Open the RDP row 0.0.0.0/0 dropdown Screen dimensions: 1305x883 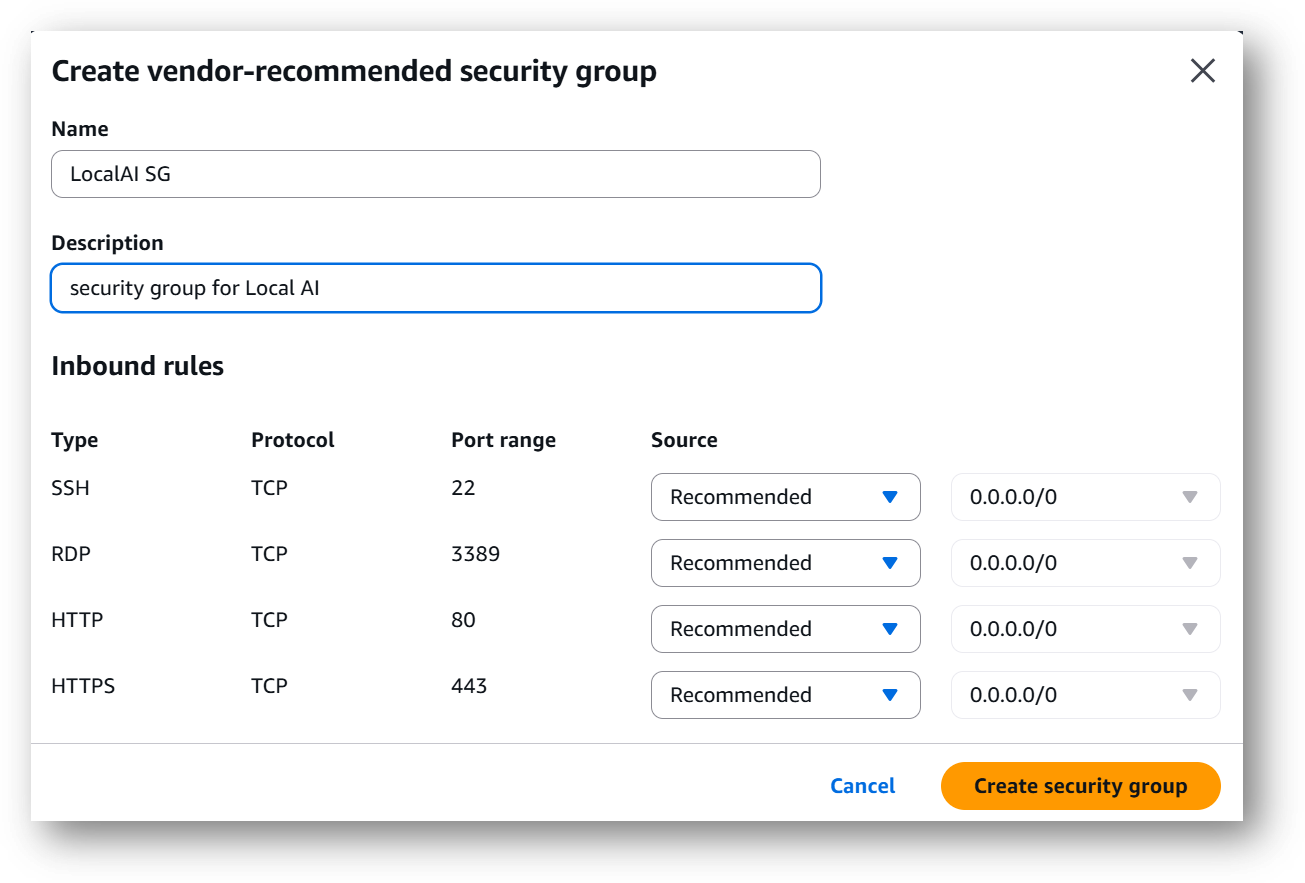tap(1085, 563)
